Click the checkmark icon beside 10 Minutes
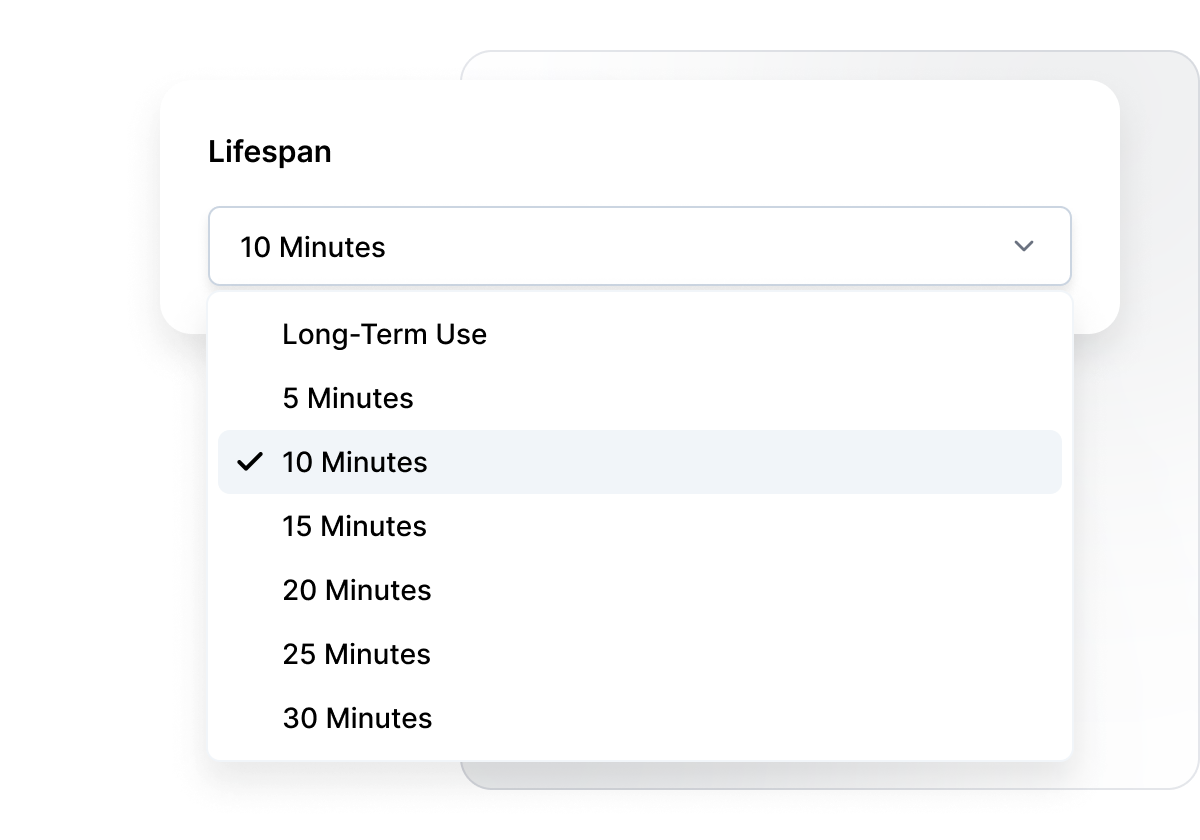This screenshot has width=1200, height=840. (x=250, y=462)
